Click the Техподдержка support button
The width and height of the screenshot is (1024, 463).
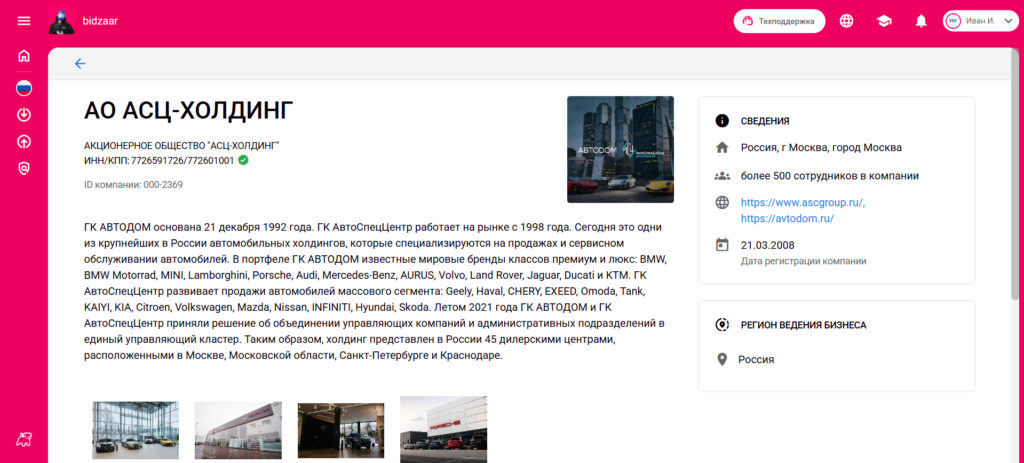pyautogui.click(x=779, y=21)
